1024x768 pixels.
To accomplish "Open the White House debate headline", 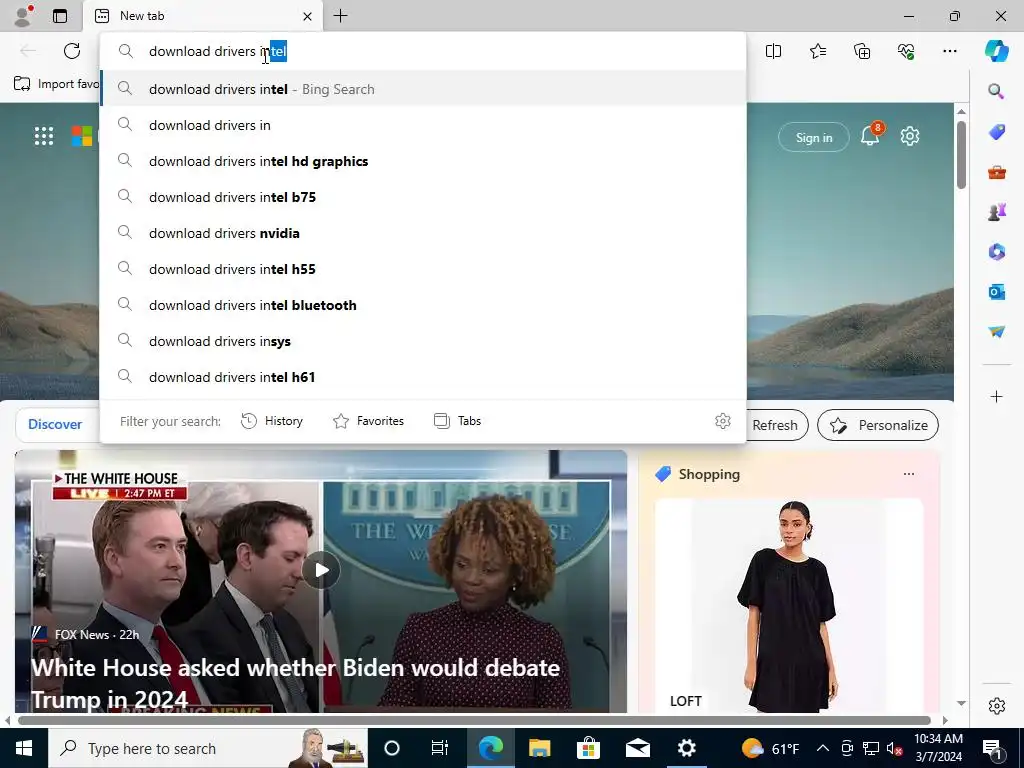I will (x=295, y=683).
